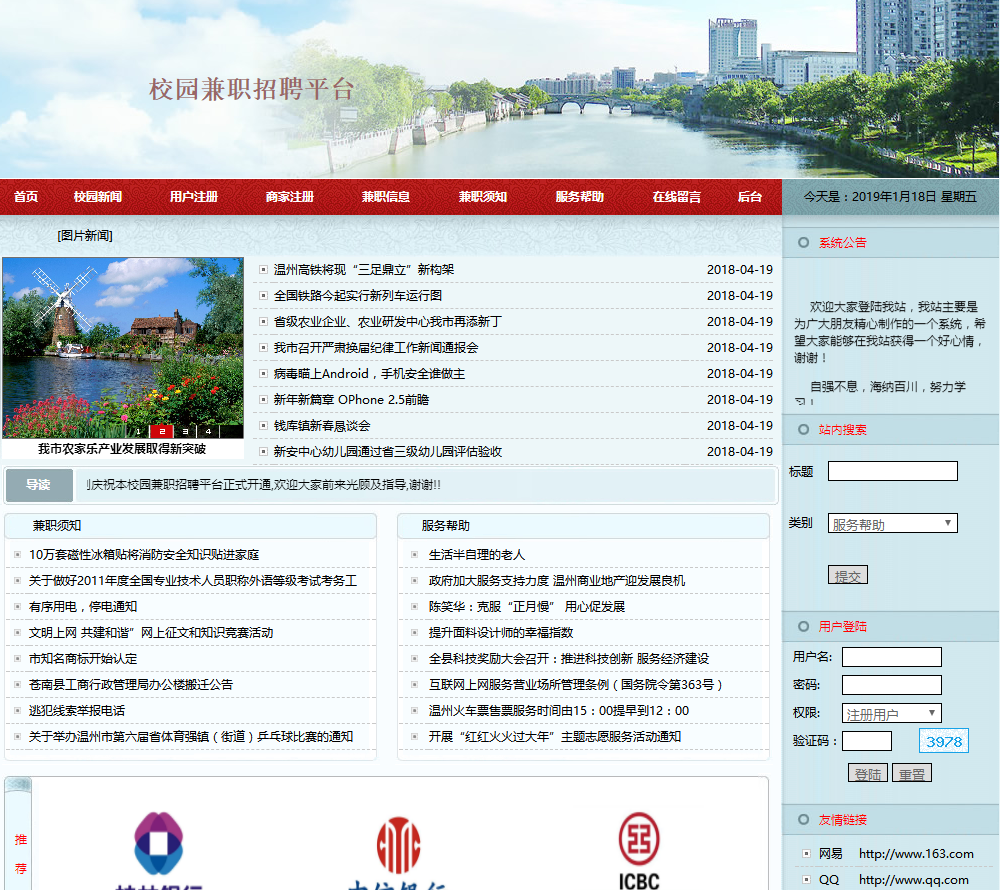Select the purple-blue bank logo in 推荐
Viewport: 1000px width, 890px height.
159,850
